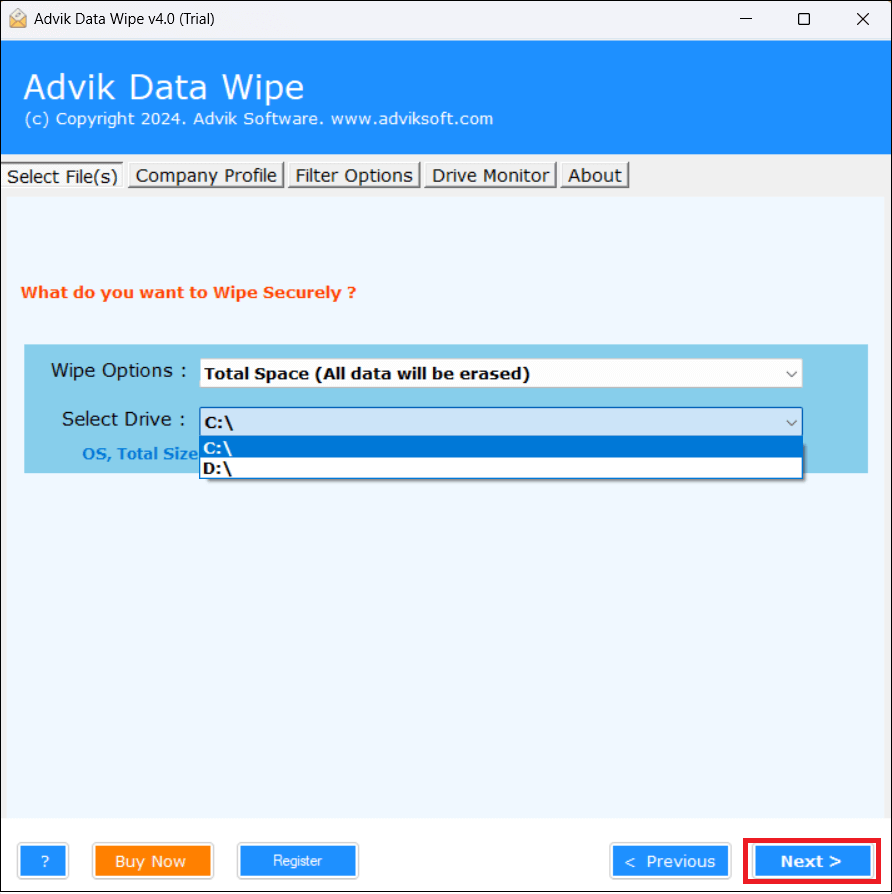Click the Select Drive field showing C:\
The height and width of the screenshot is (894, 892).
click(501, 422)
